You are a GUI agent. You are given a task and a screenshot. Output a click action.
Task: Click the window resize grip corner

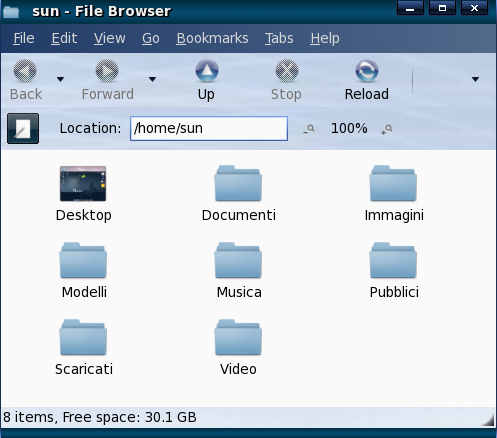[x=488, y=420]
